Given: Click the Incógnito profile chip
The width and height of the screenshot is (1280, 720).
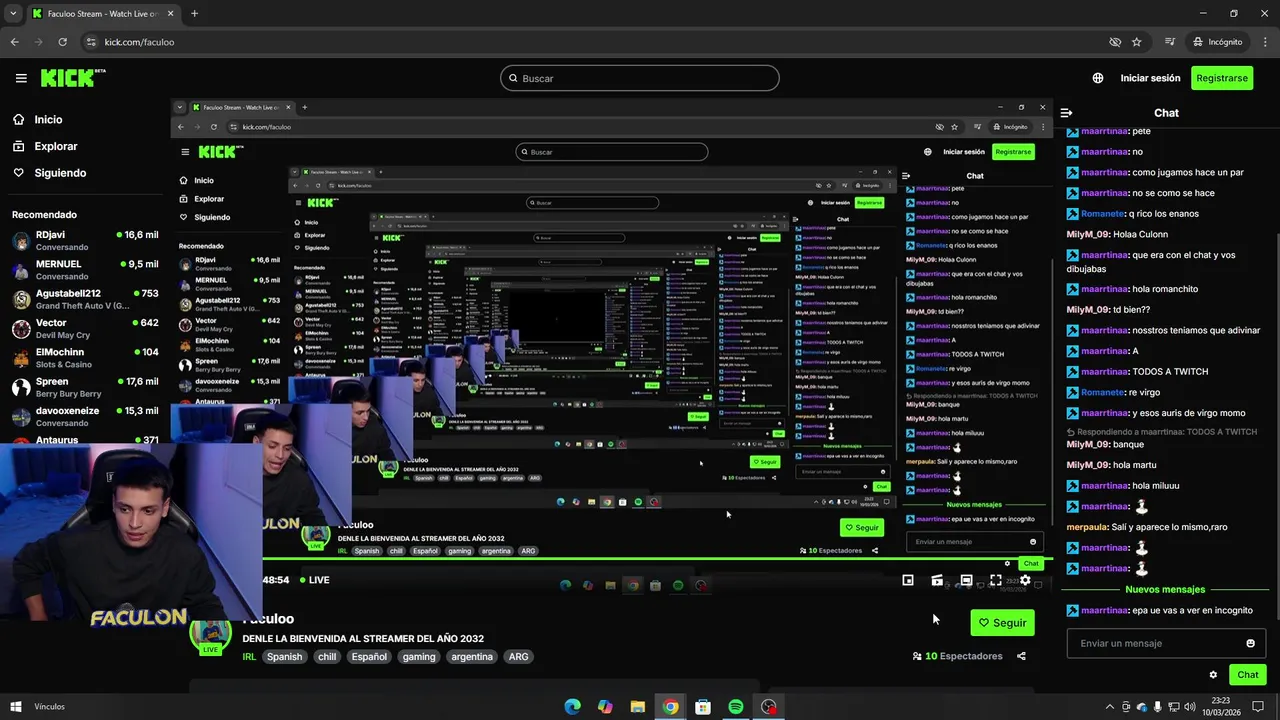Looking at the screenshot, I should click(1217, 42).
